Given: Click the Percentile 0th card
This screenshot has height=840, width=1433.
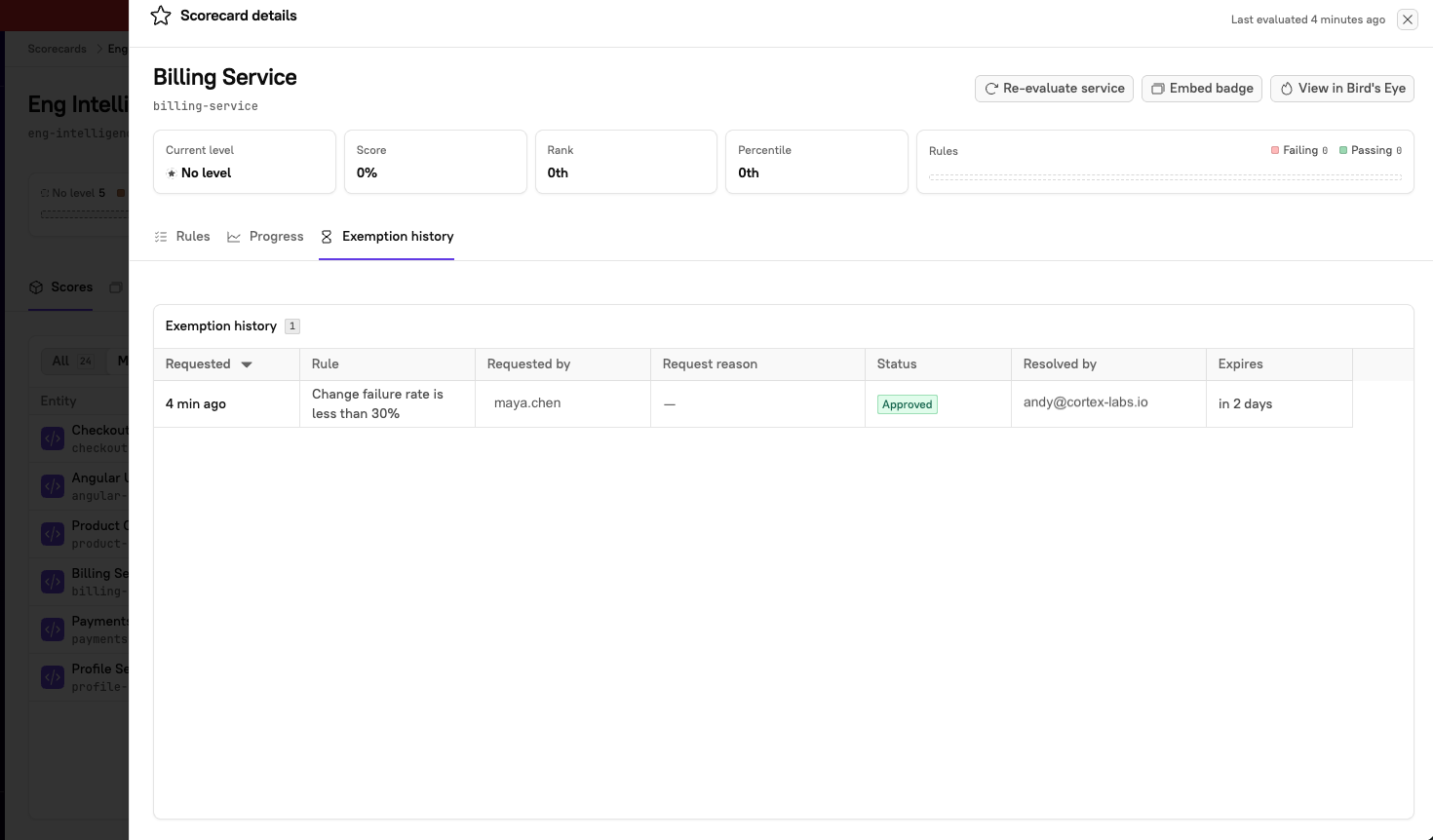Looking at the screenshot, I should 817,162.
